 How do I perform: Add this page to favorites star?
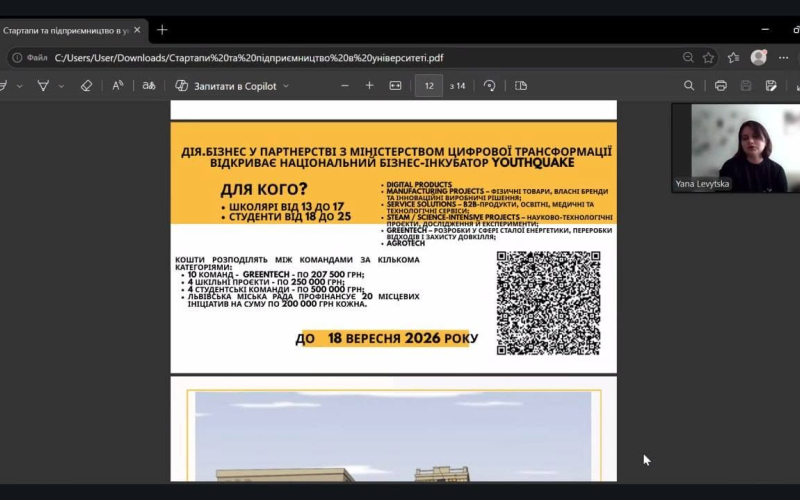[708, 58]
